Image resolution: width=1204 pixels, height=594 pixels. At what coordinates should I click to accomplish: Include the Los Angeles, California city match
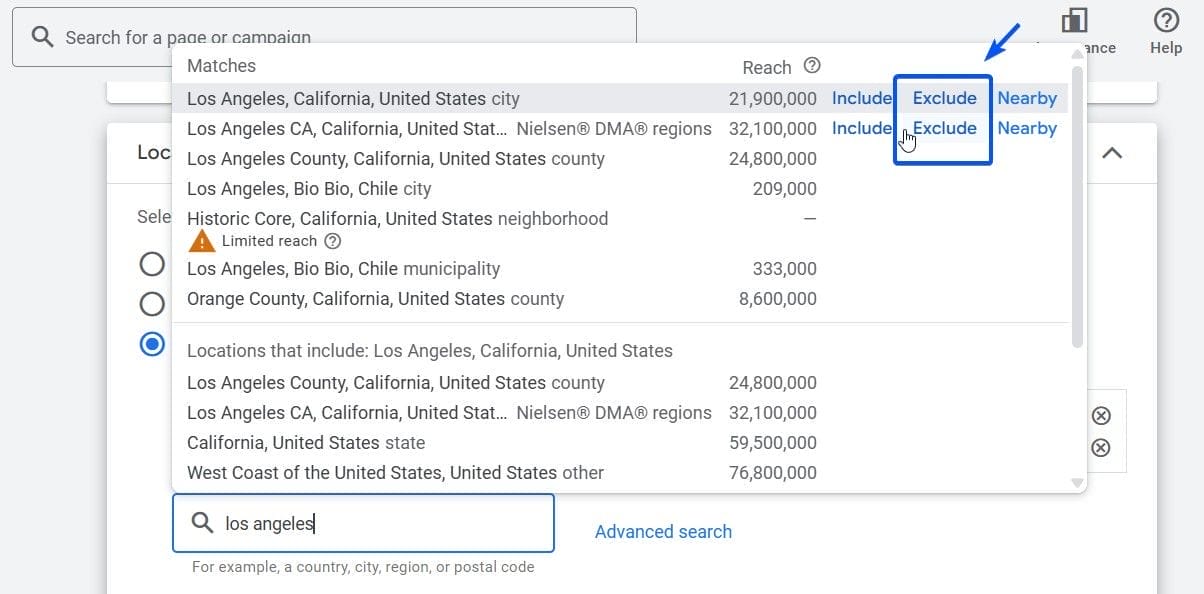coord(862,98)
